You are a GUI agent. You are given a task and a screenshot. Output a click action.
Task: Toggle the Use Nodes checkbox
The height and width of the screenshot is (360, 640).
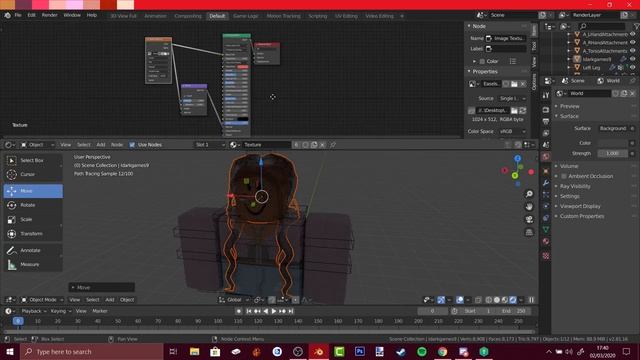132,145
